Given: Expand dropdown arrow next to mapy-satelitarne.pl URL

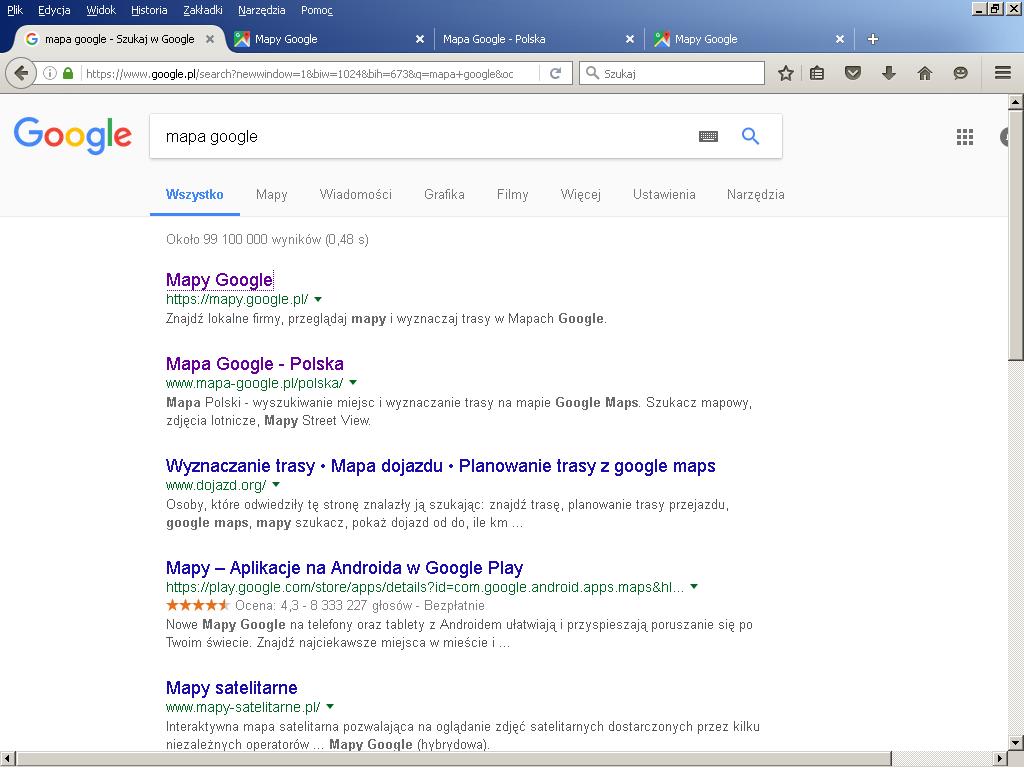Looking at the screenshot, I should point(330,707).
